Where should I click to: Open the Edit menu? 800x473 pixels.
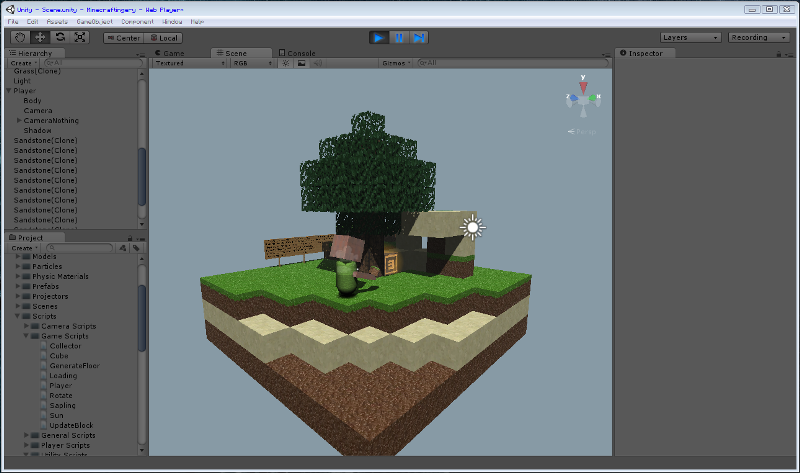pyautogui.click(x=32, y=21)
